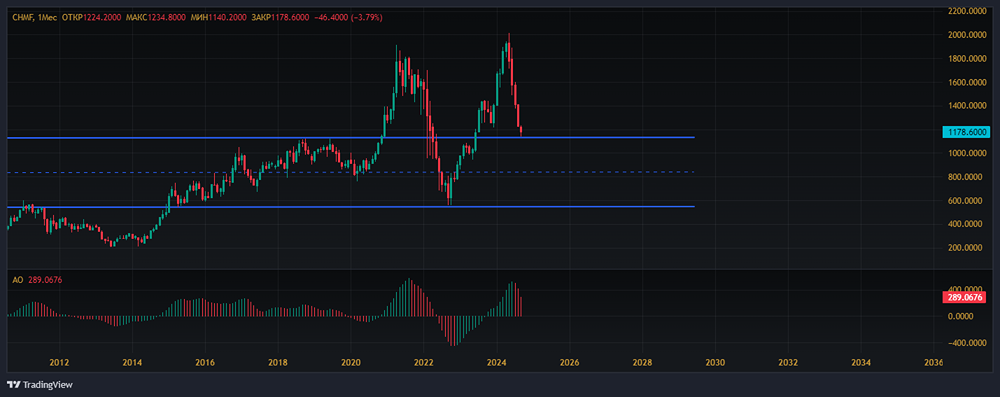Select the upper solid blue horizontal line
1000x397 pixels.
click(350, 137)
